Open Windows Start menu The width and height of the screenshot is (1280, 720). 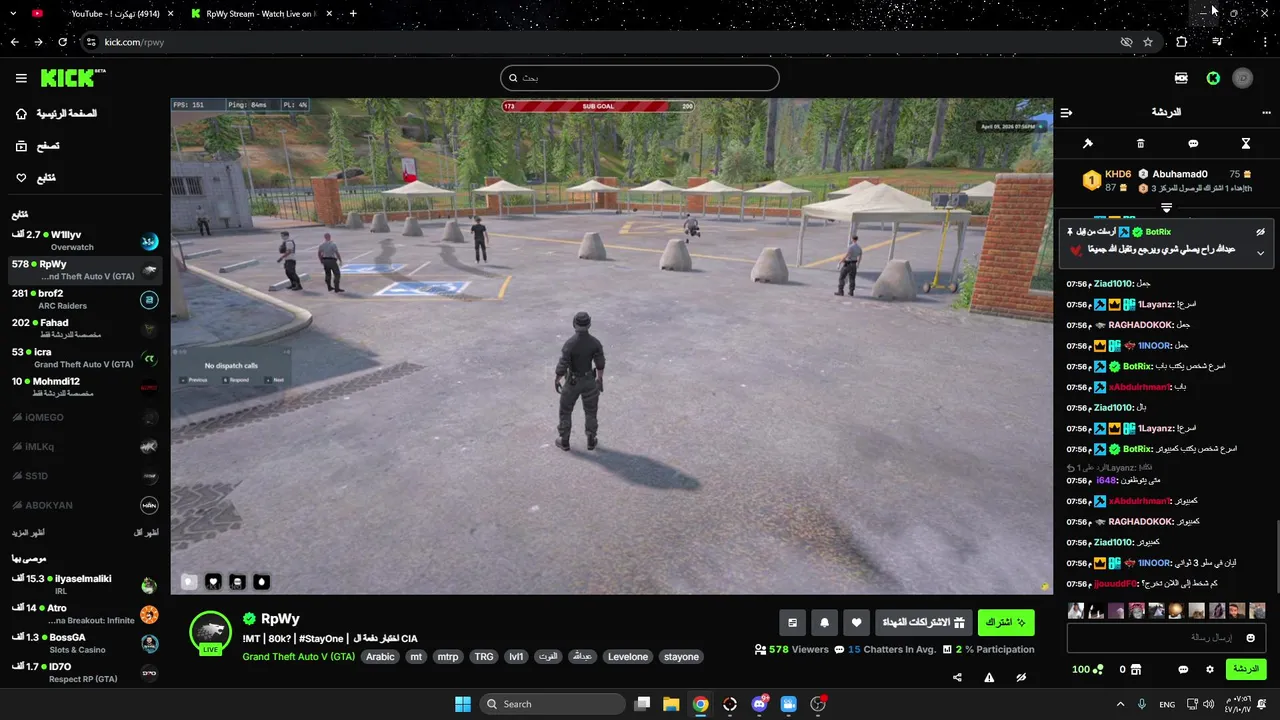point(463,704)
